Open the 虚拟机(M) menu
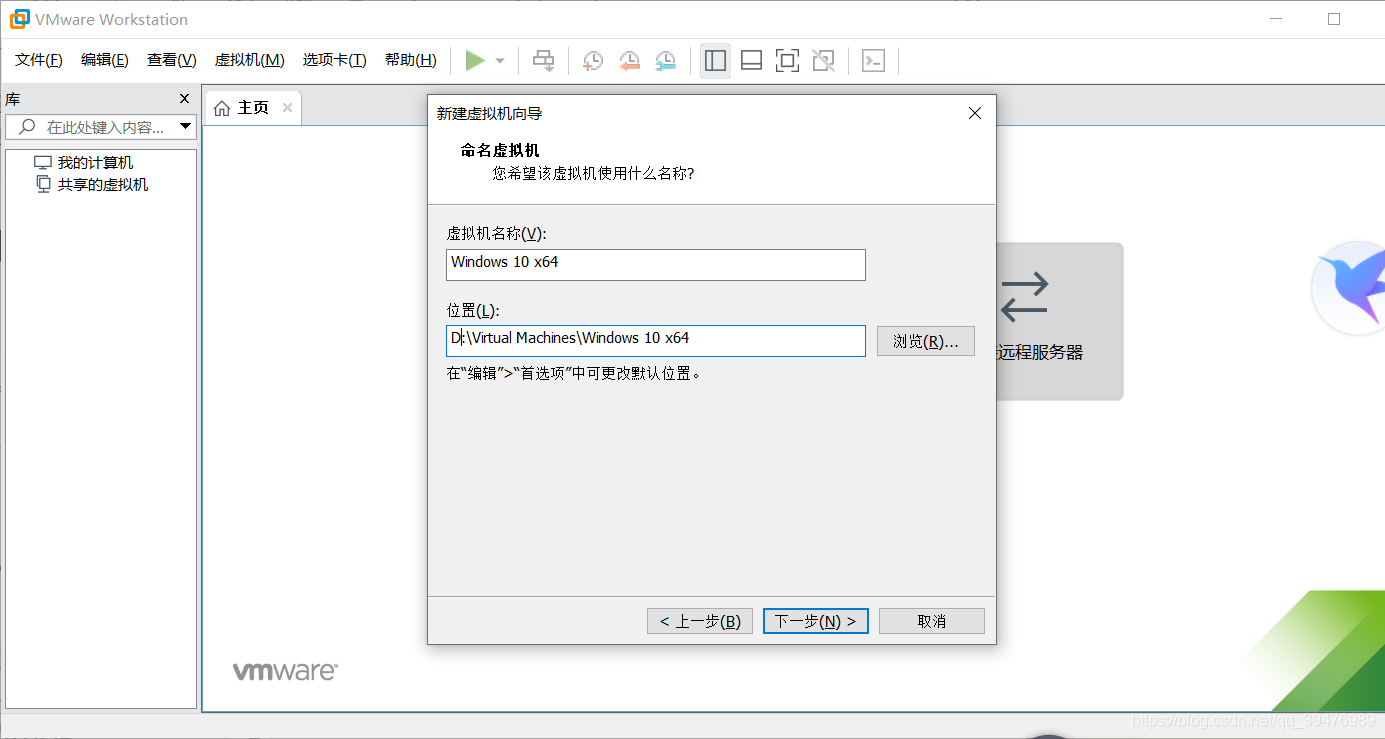This screenshot has width=1385, height=739. coord(250,60)
